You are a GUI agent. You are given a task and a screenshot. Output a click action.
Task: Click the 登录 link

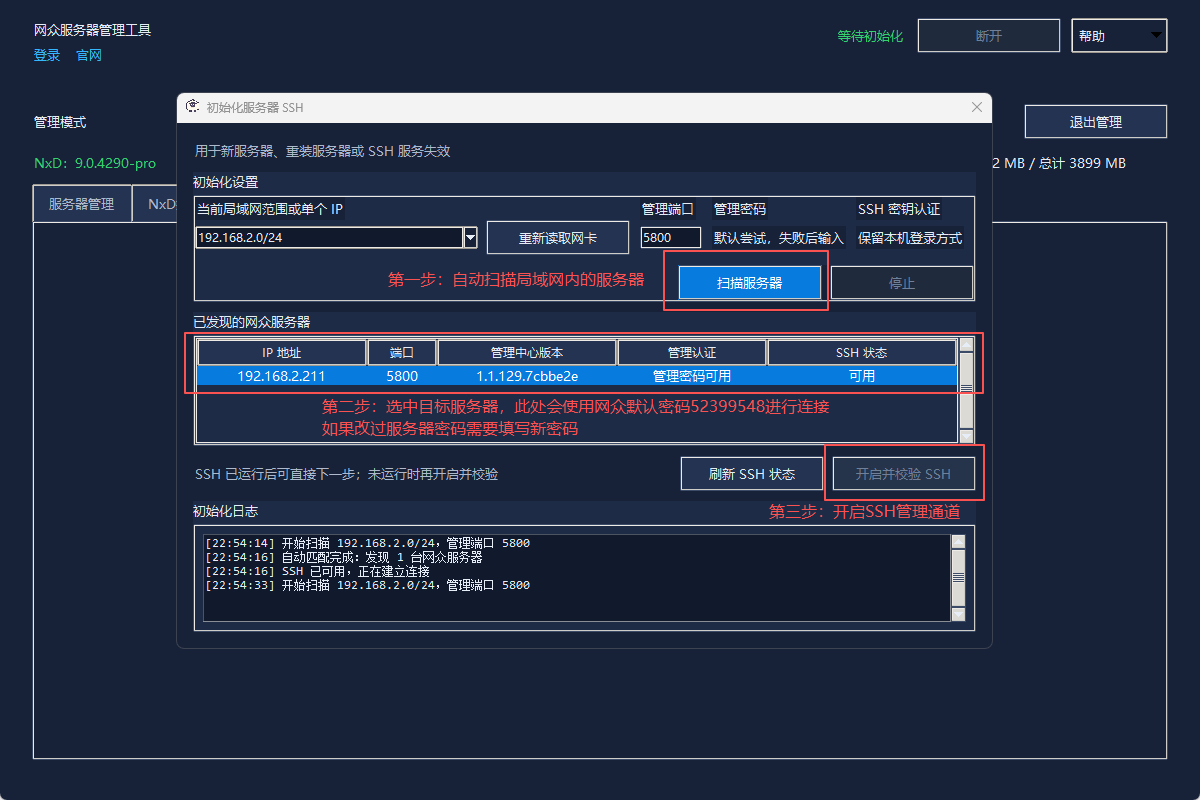[47, 56]
